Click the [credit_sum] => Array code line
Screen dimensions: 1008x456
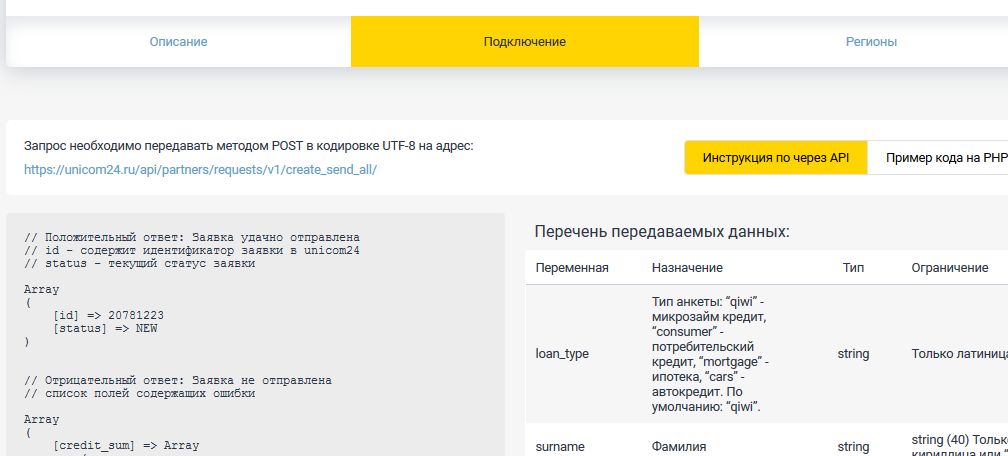[x=126, y=446]
